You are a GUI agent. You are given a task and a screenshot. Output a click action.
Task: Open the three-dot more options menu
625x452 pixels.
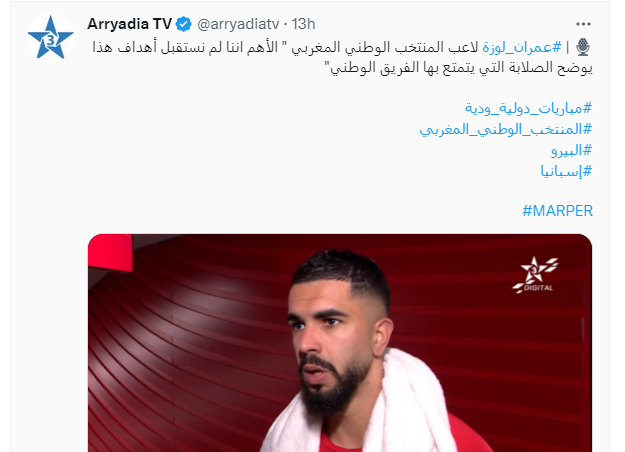click(583, 24)
